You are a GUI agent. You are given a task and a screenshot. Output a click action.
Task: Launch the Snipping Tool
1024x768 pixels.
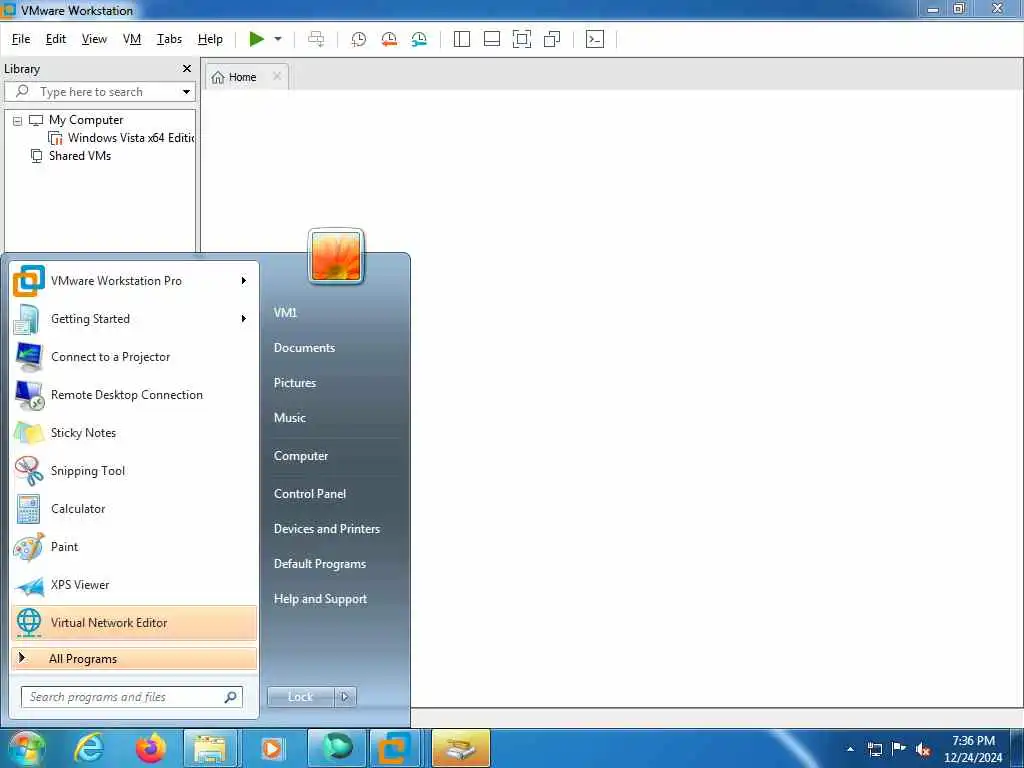[x=134, y=471]
